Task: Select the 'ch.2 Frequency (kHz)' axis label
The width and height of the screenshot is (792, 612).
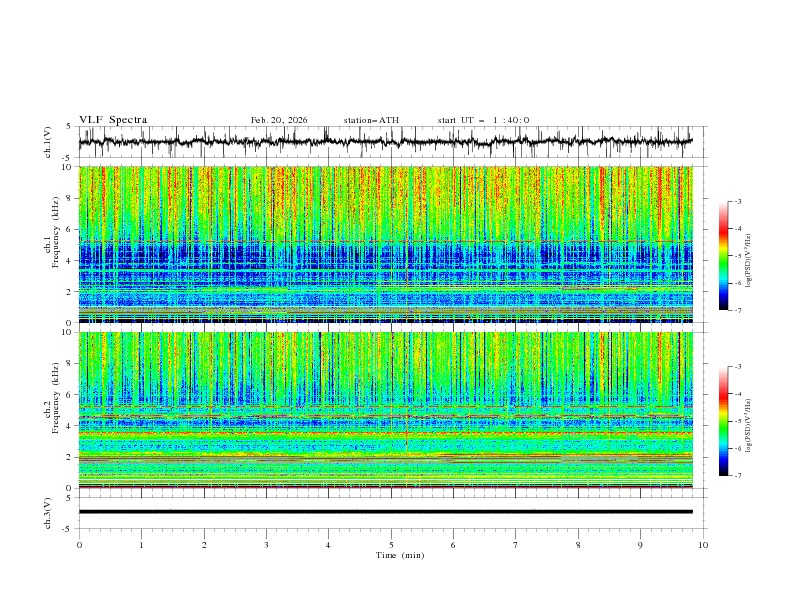Action: pyautogui.click(x=53, y=398)
